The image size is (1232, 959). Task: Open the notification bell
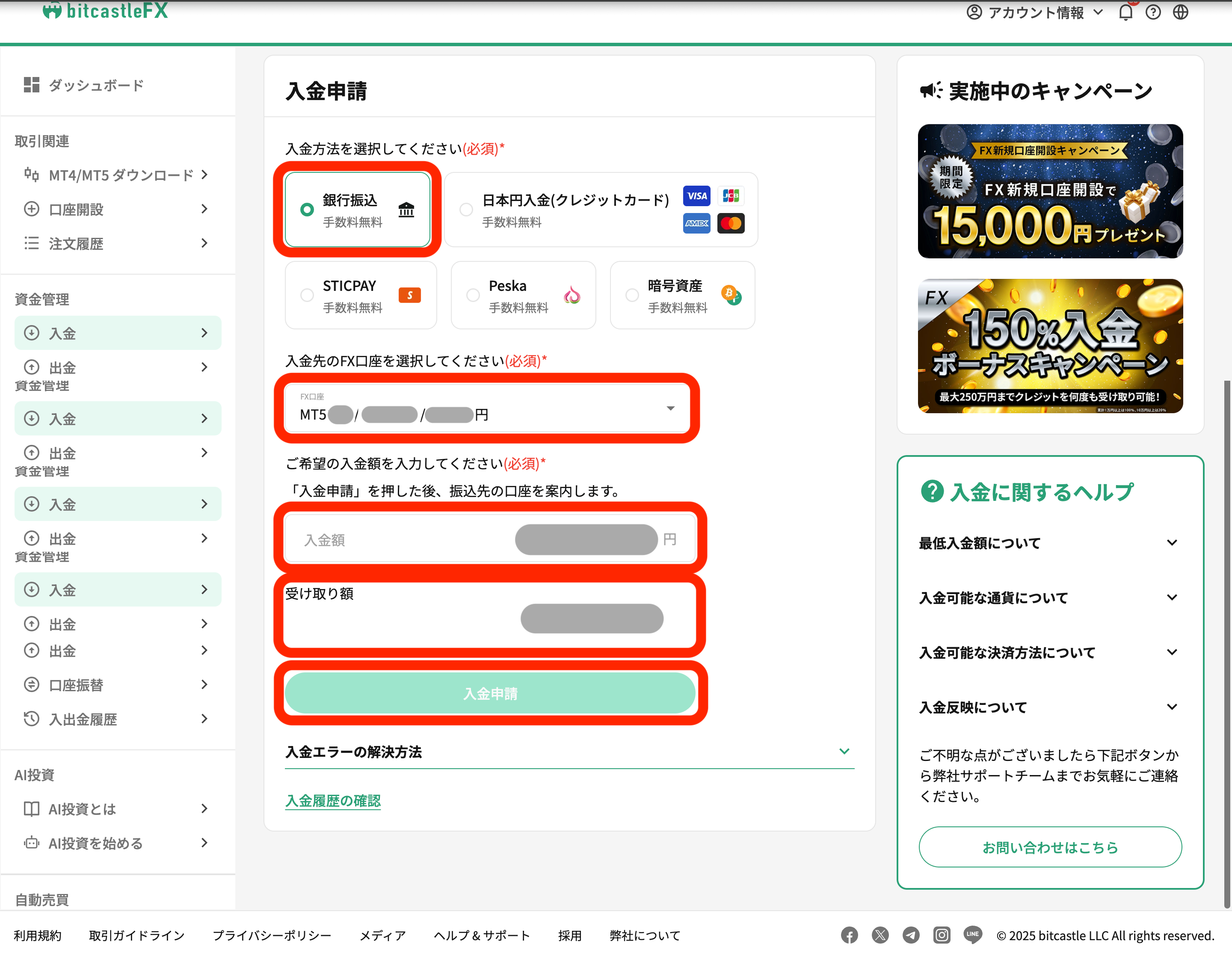tap(1125, 12)
